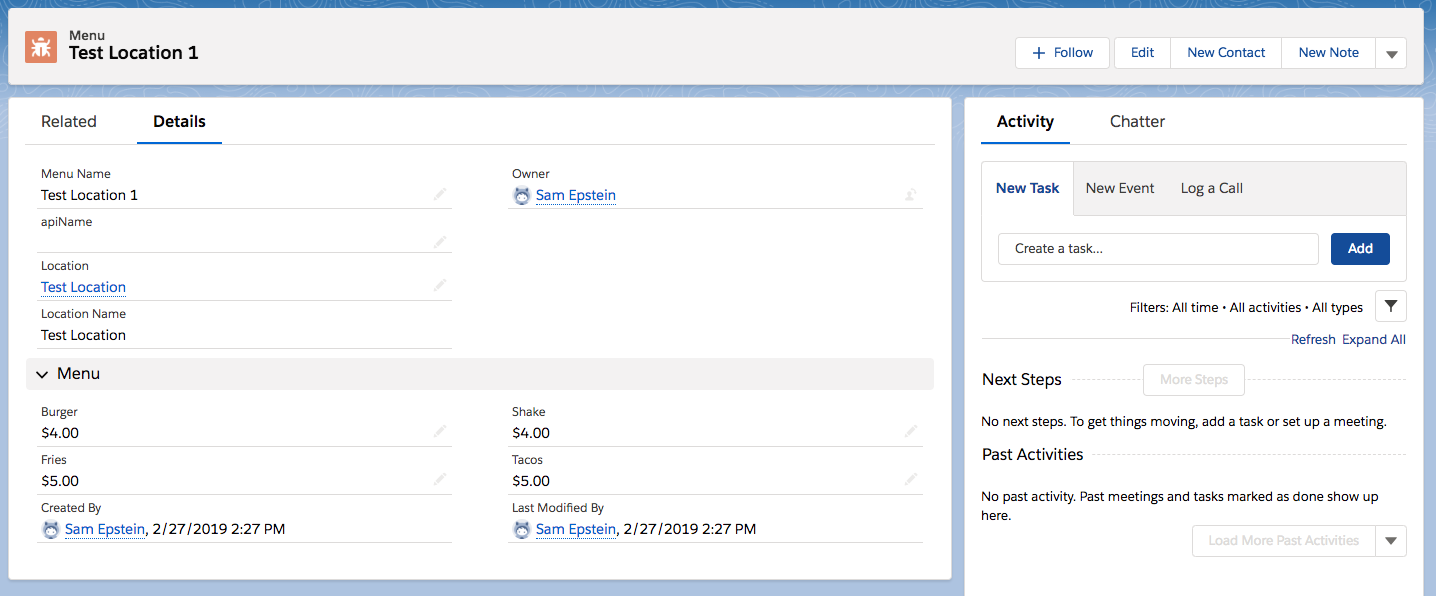Click the Menu Name edit pencil
Screen dimensions: 1436x596
[x=440, y=194]
